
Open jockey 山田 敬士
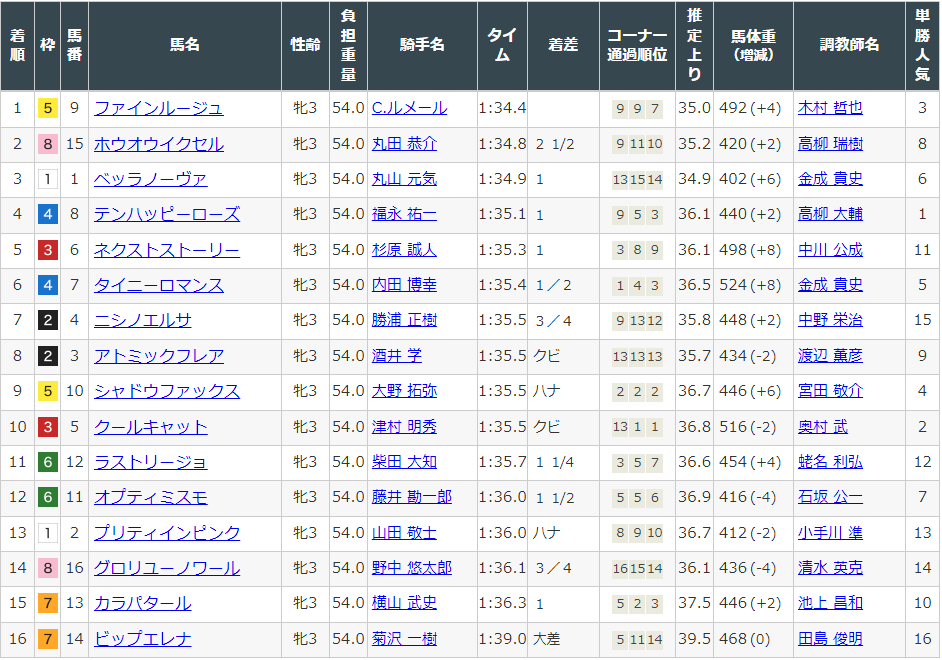(x=404, y=533)
